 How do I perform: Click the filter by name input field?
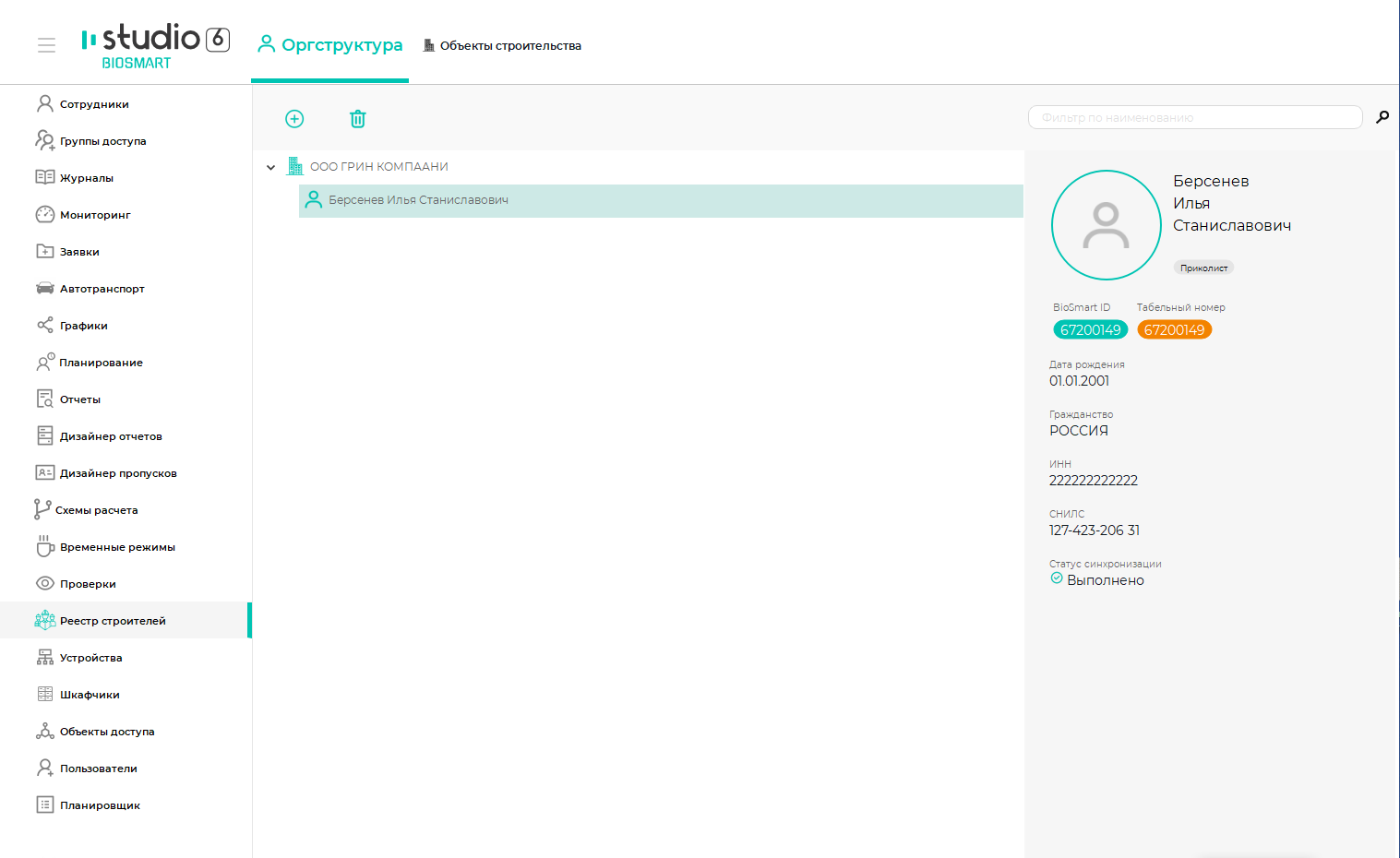pos(1194,117)
